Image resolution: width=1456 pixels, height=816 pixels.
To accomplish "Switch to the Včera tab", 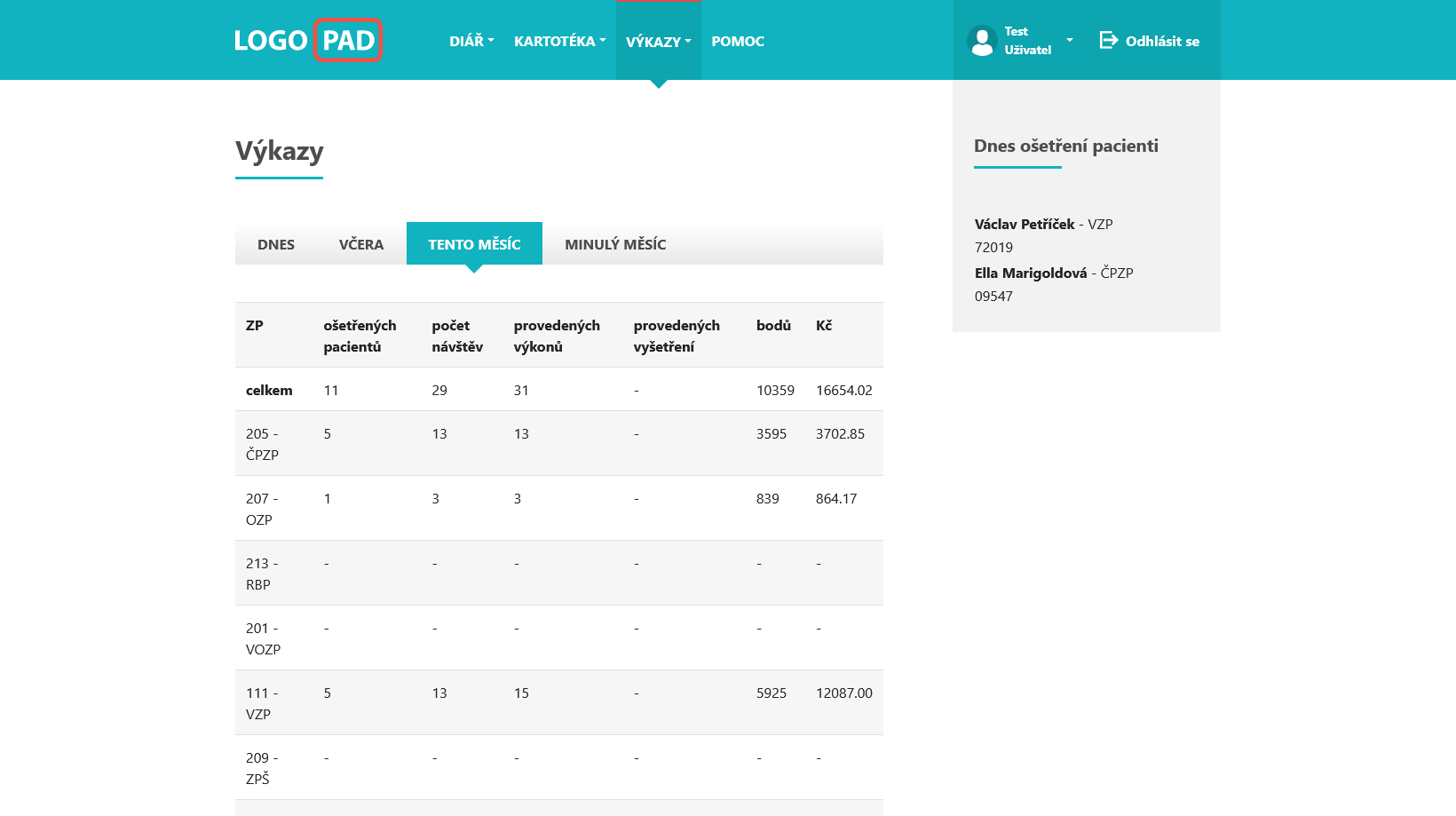I will pyautogui.click(x=361, y=244).
